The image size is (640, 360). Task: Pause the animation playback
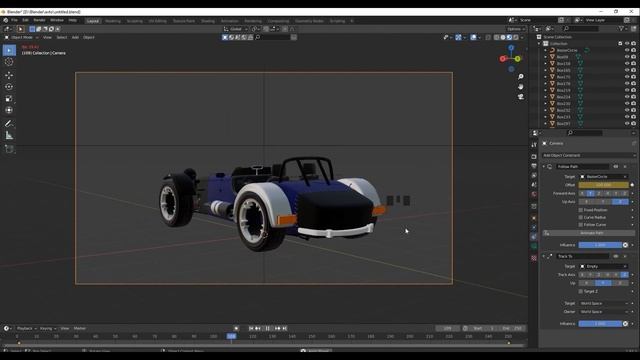click(268, 328)
